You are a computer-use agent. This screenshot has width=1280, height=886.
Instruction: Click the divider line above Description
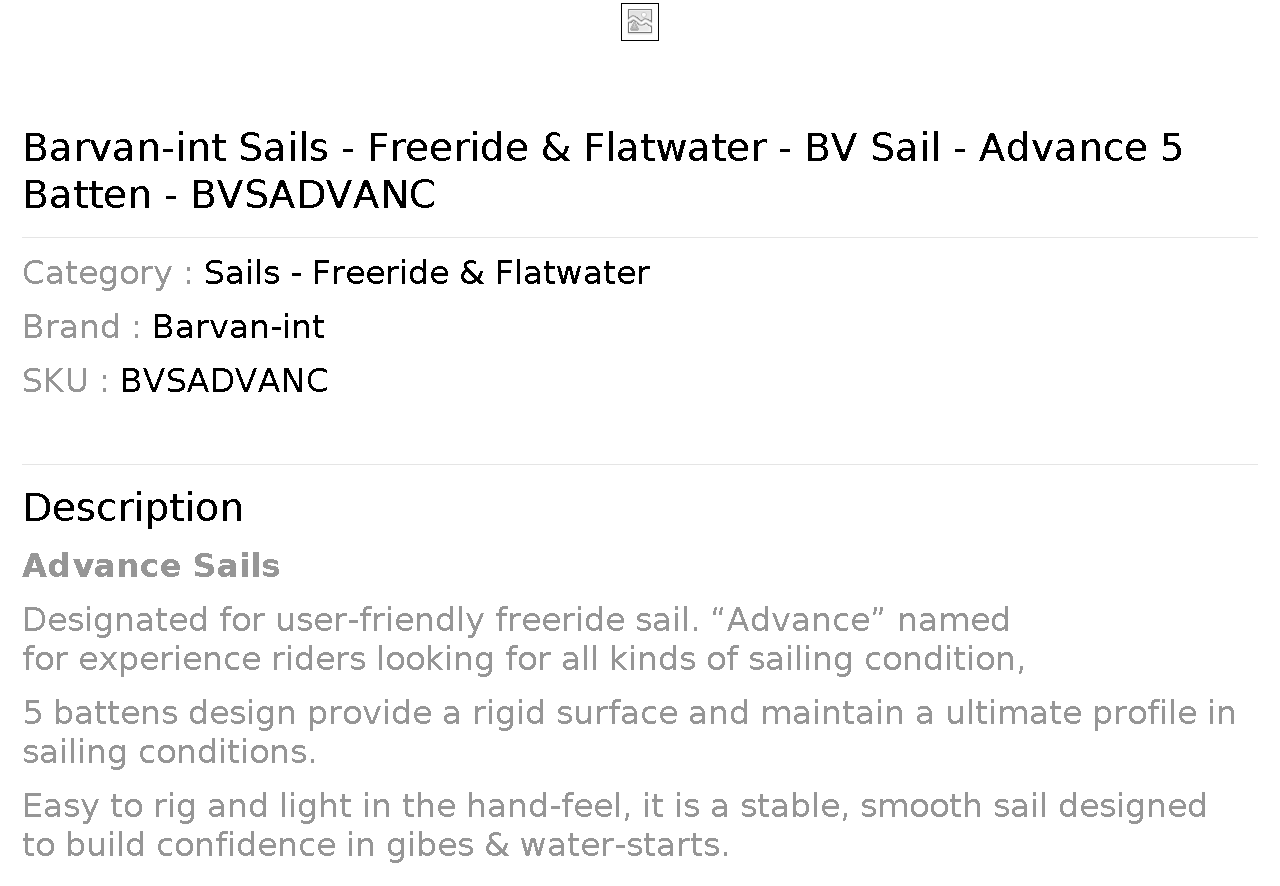pos(640,464)
